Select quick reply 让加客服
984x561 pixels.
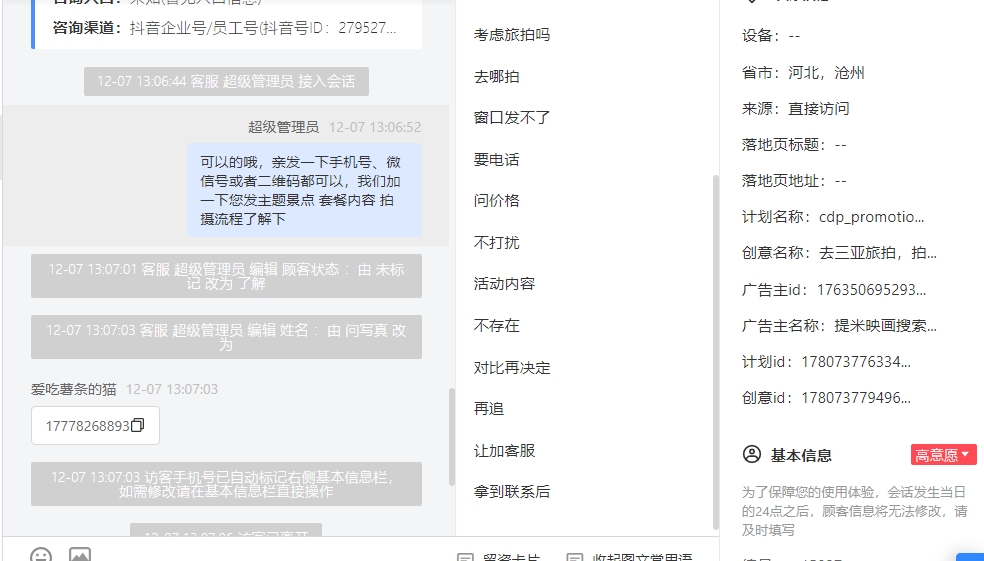505,451
